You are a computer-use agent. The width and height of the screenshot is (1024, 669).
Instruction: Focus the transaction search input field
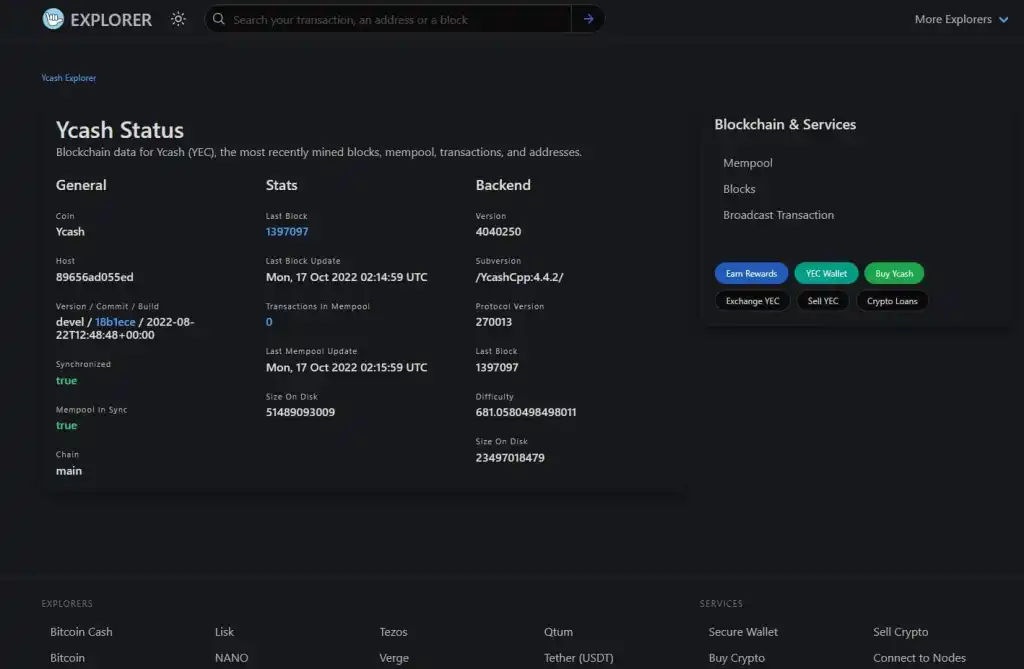[x=395, y=19]
